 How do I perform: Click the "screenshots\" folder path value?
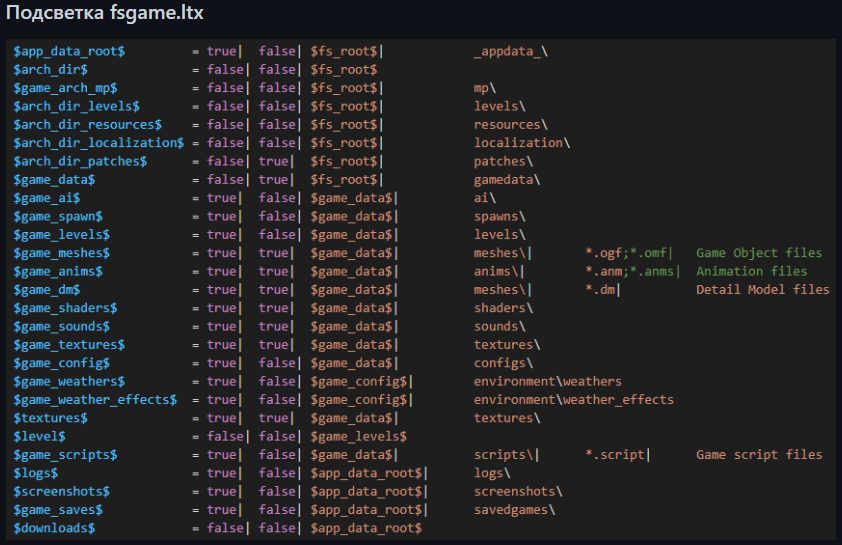(517, 491)
